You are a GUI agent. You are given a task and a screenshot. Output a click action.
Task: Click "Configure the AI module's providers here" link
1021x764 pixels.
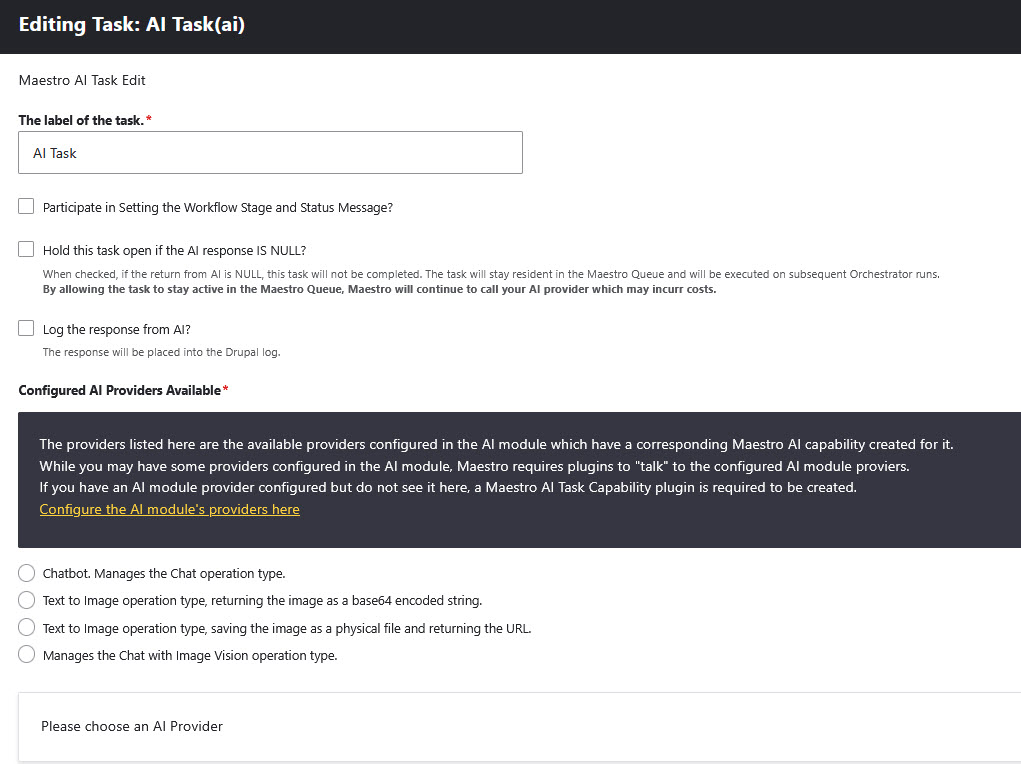point(169,509)
